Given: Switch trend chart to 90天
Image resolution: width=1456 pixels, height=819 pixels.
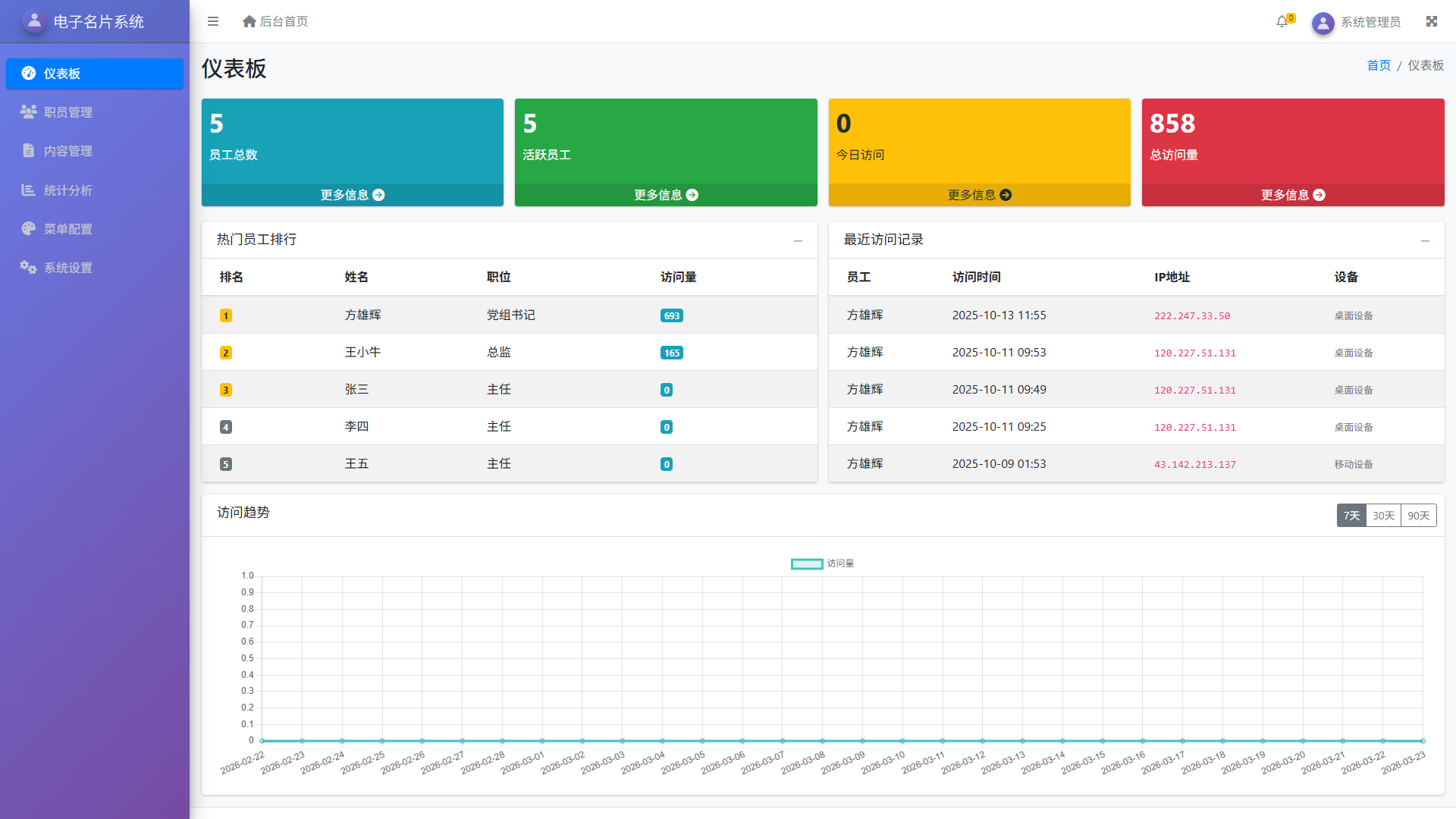Looking at the screenshot, I should point(1418,516).
